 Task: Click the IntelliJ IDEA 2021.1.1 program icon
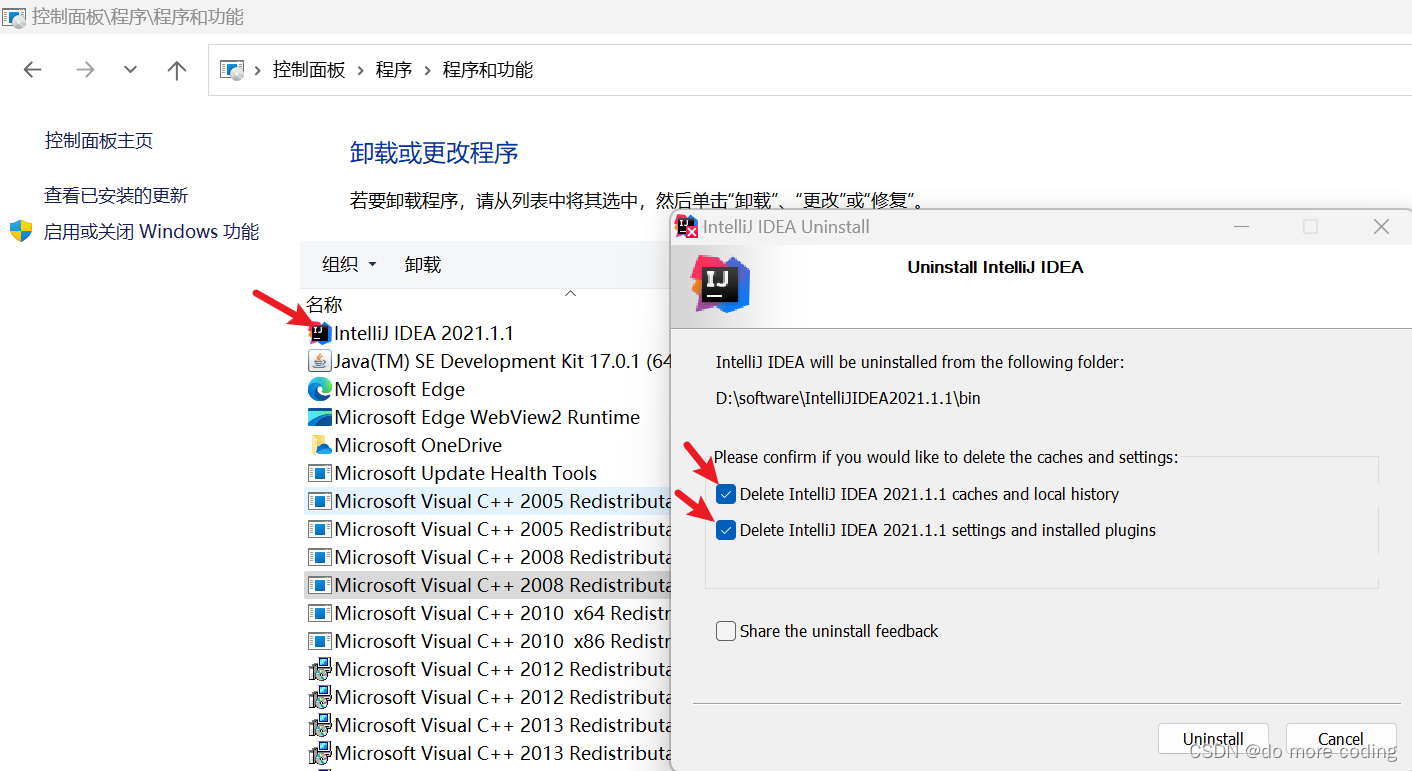320,333
